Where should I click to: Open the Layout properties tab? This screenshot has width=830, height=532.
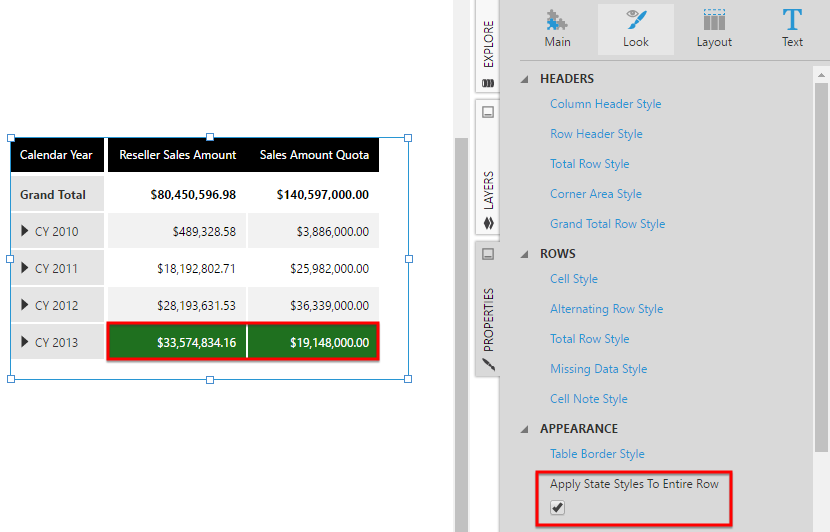(x=714, y=29)
